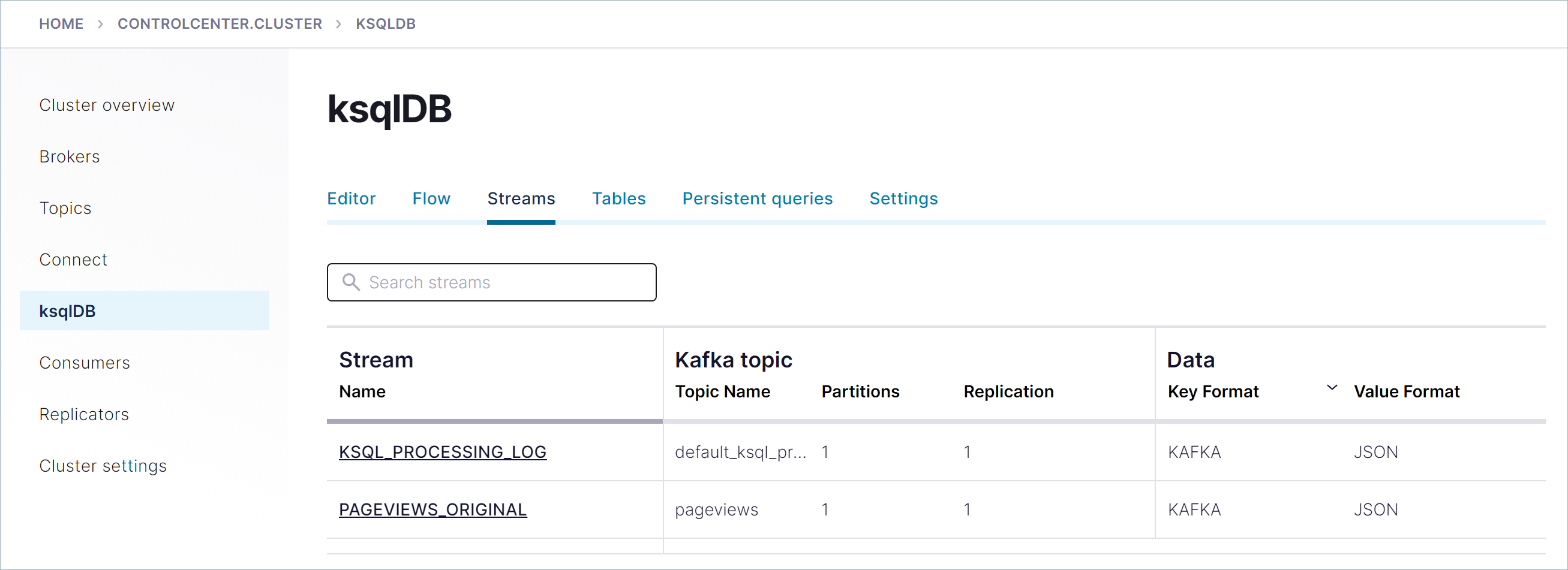Open the KSQL_PROCESSING_LOG stream link
1568x570 pixels.
point(442,452)
